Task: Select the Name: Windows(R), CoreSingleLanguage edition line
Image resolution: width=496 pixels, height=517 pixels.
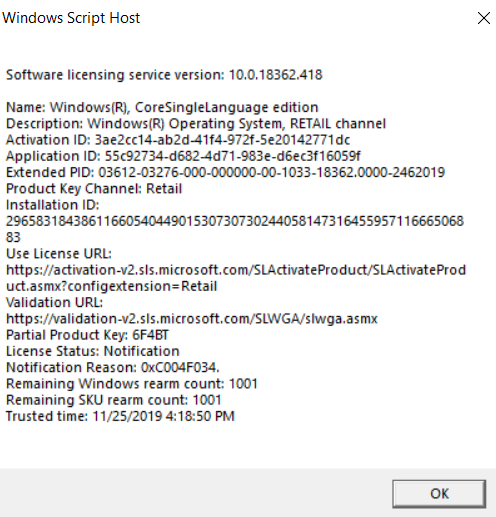Action: [x=162, y=107]
